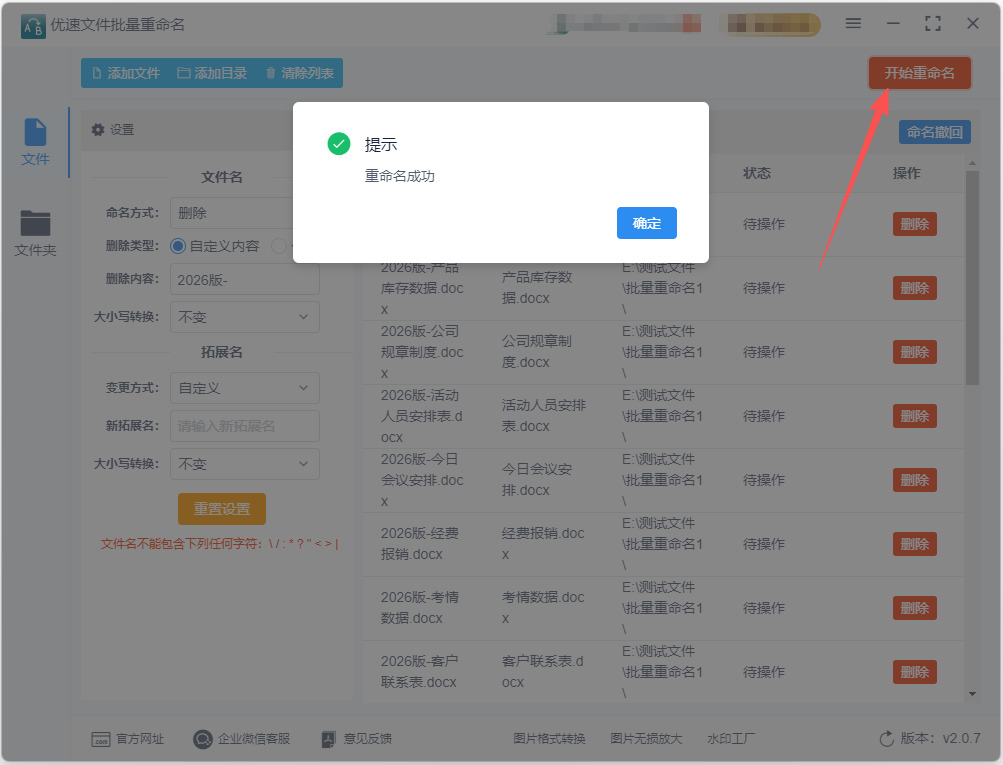Image resolution: width=1003 pixels, height=765 pixels.
Task: Click the new name 考情数据.docx cell
Action: pyautogui.click(x=542, y=608)
